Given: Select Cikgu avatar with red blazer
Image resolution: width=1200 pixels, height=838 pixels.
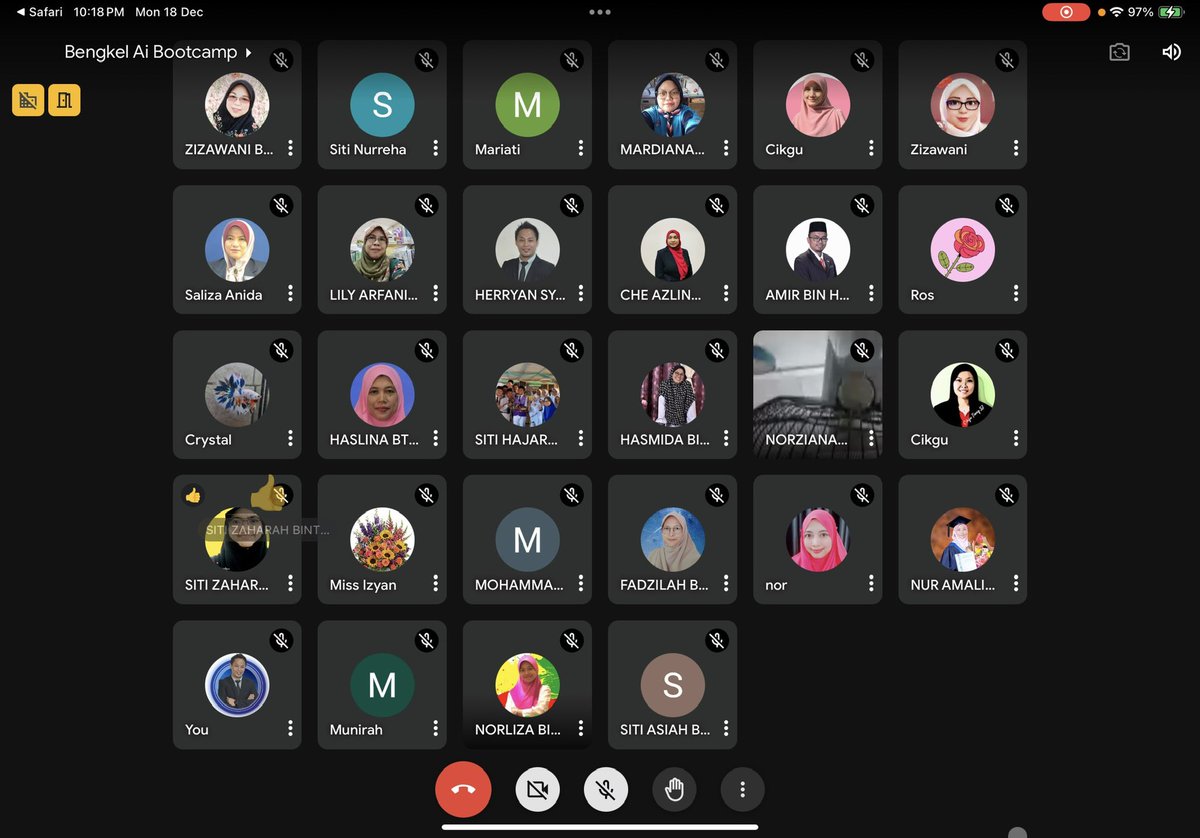Looking at the screenshot, I should click(962, 394).
